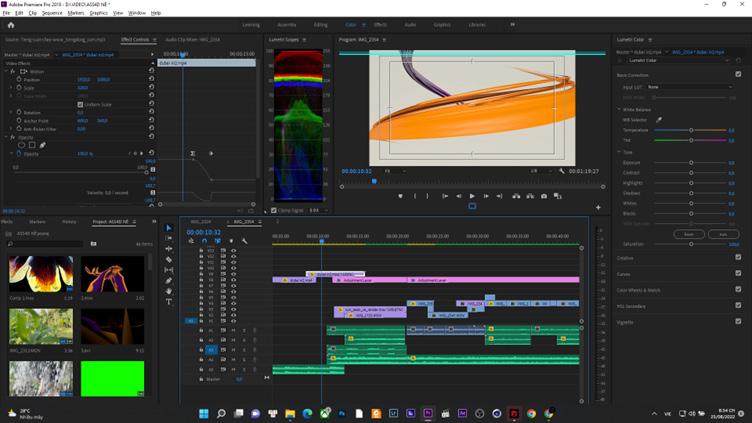Open Timeline Display Settings wrench
Viewport: 752px width, 423px height.
pyautogui.click(x=245, y=241)
